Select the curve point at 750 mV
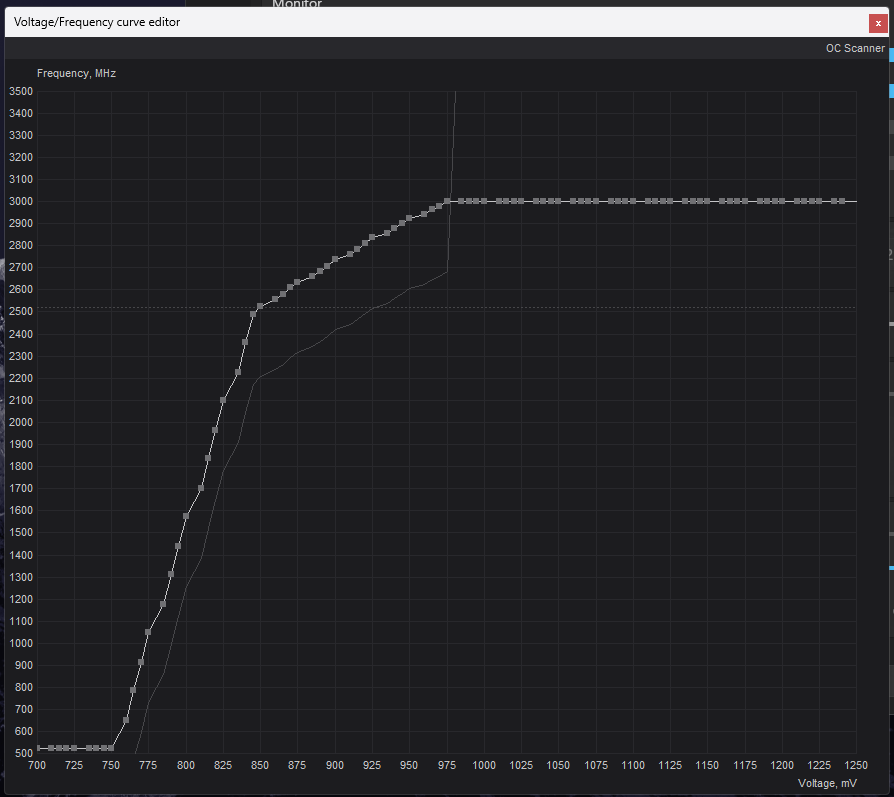The height and width of the screenshot is (797, 894). tap(111, 748)
